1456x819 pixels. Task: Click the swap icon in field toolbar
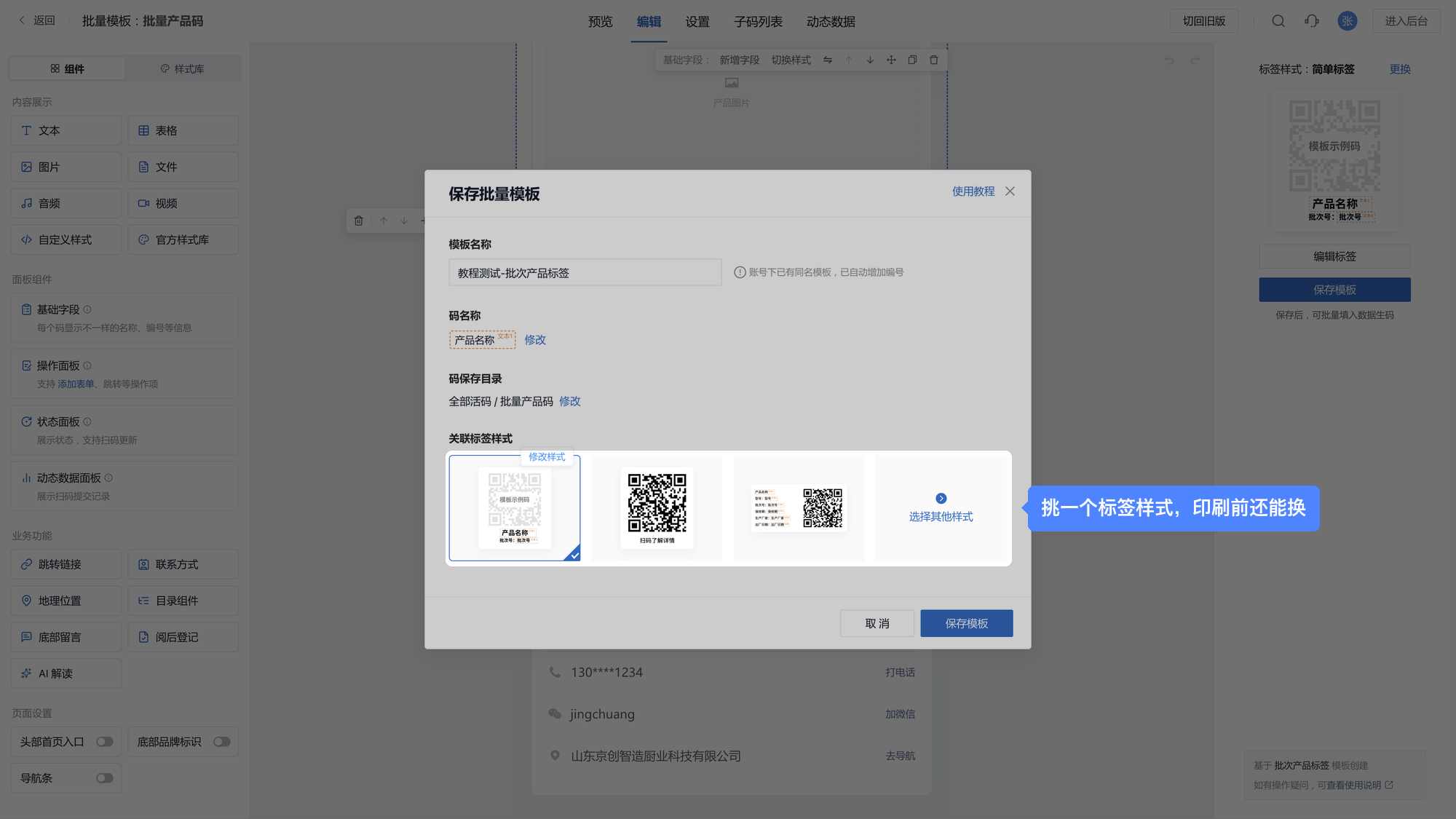point(828,60)
